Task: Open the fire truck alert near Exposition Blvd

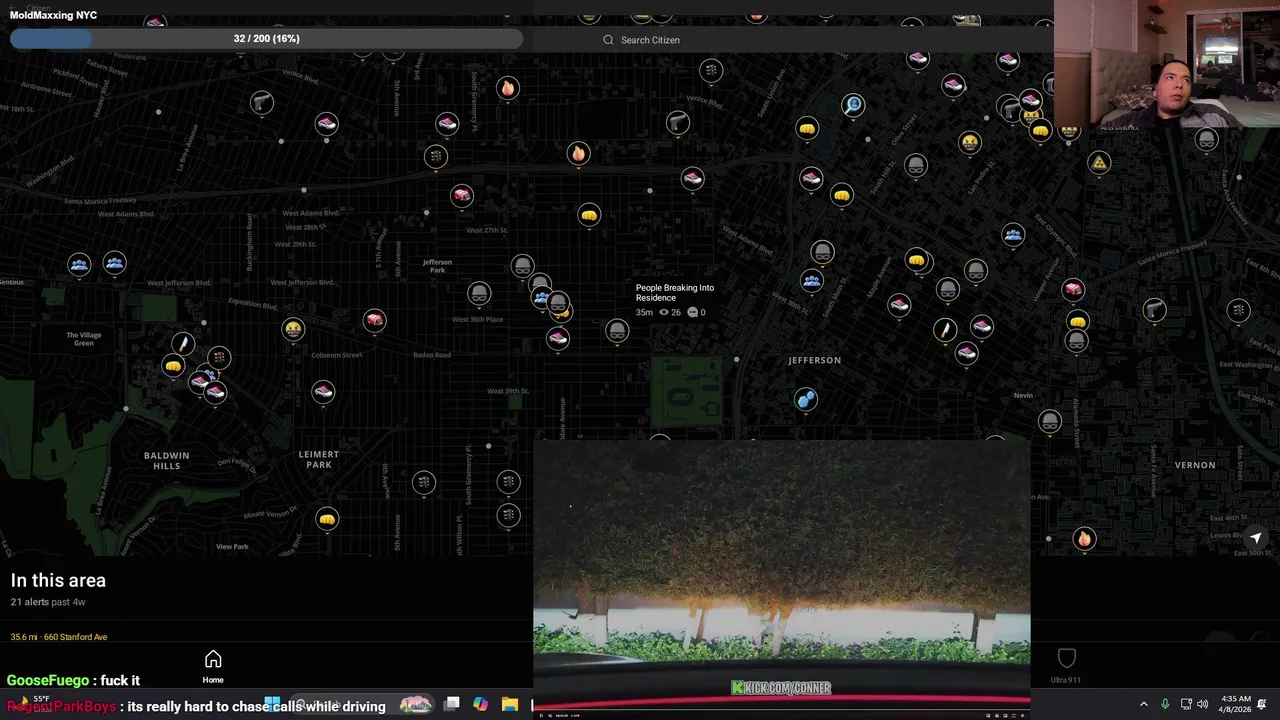Action: click(x=374, y=319)
